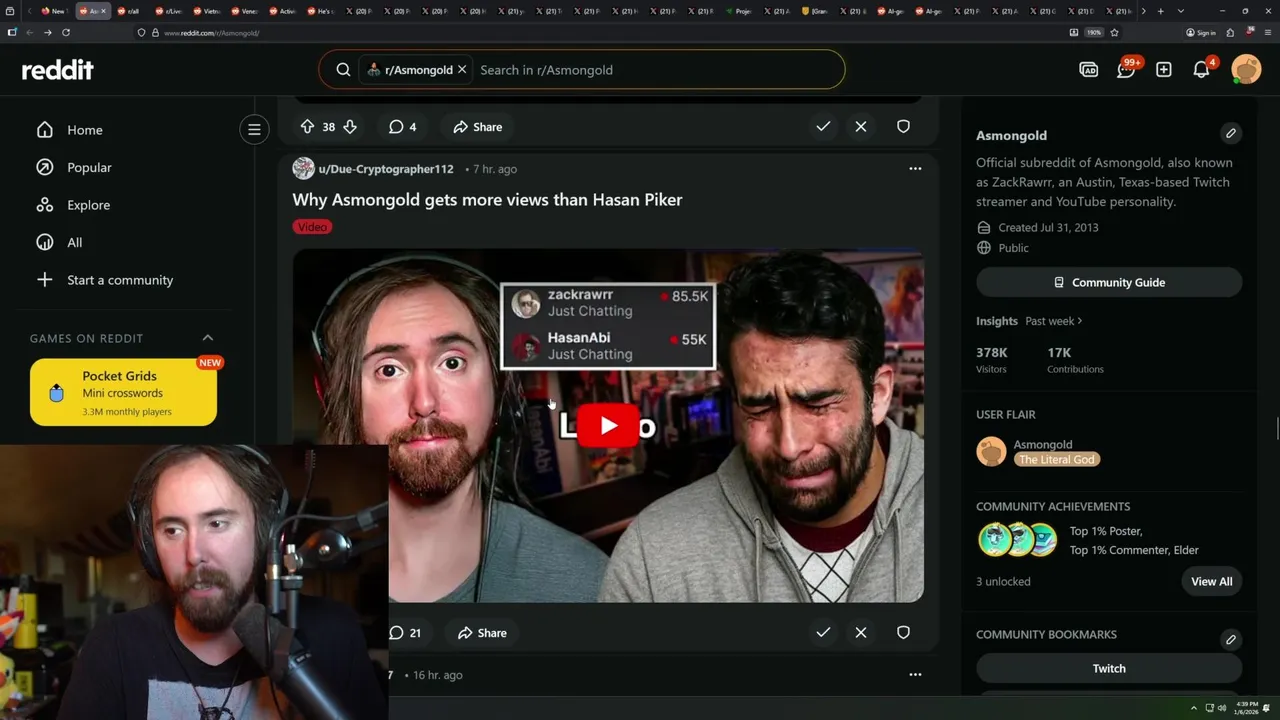Open the u/Due-Cryptographer112 profile link
1280x720 pixels.
pos(385,169)
